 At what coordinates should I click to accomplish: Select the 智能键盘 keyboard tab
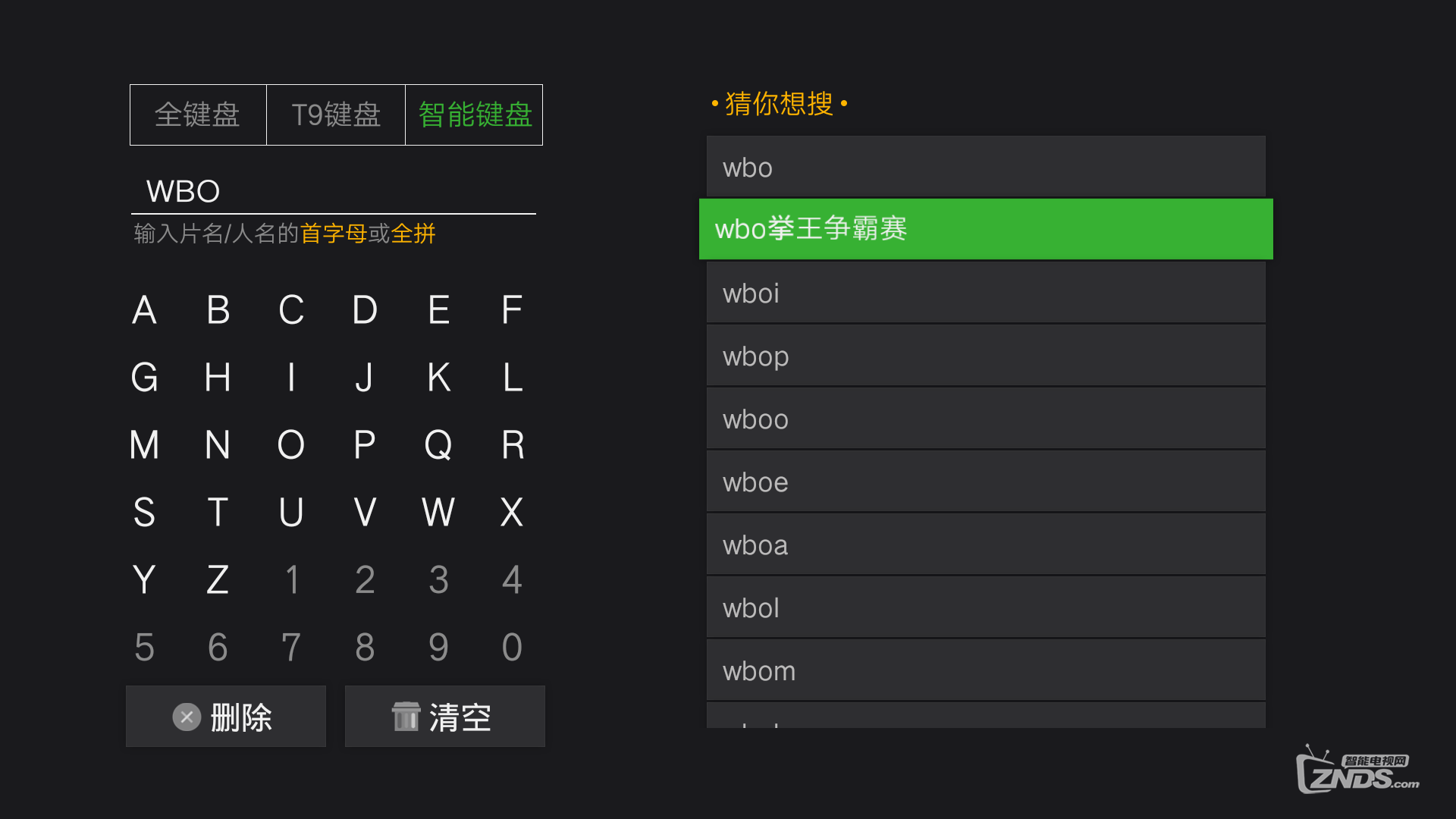click(x=475, y=115)
